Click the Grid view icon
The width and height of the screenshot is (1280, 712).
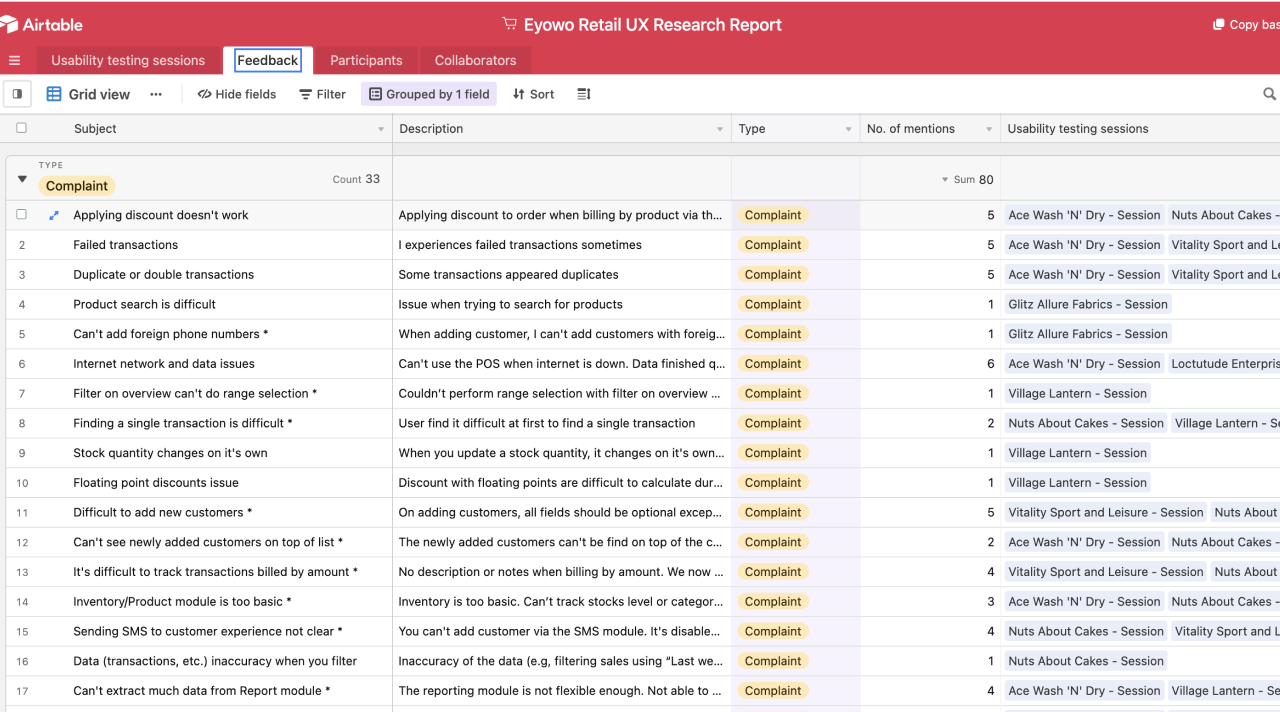click(x=54, y=94)
